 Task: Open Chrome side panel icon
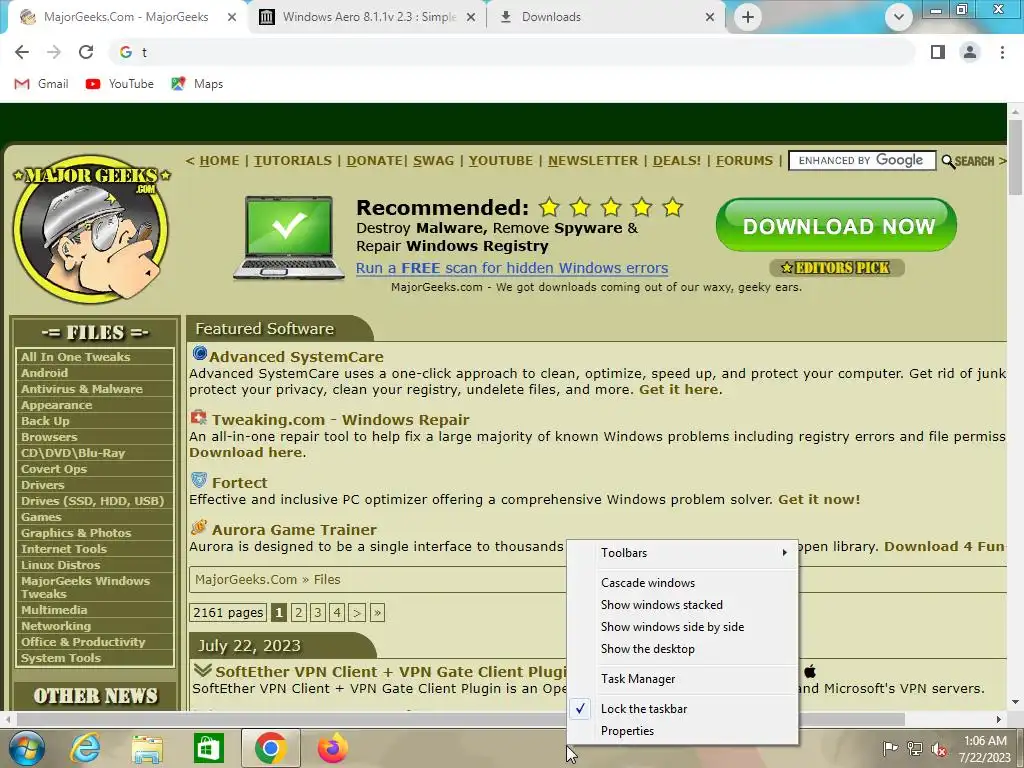[938, 52]
